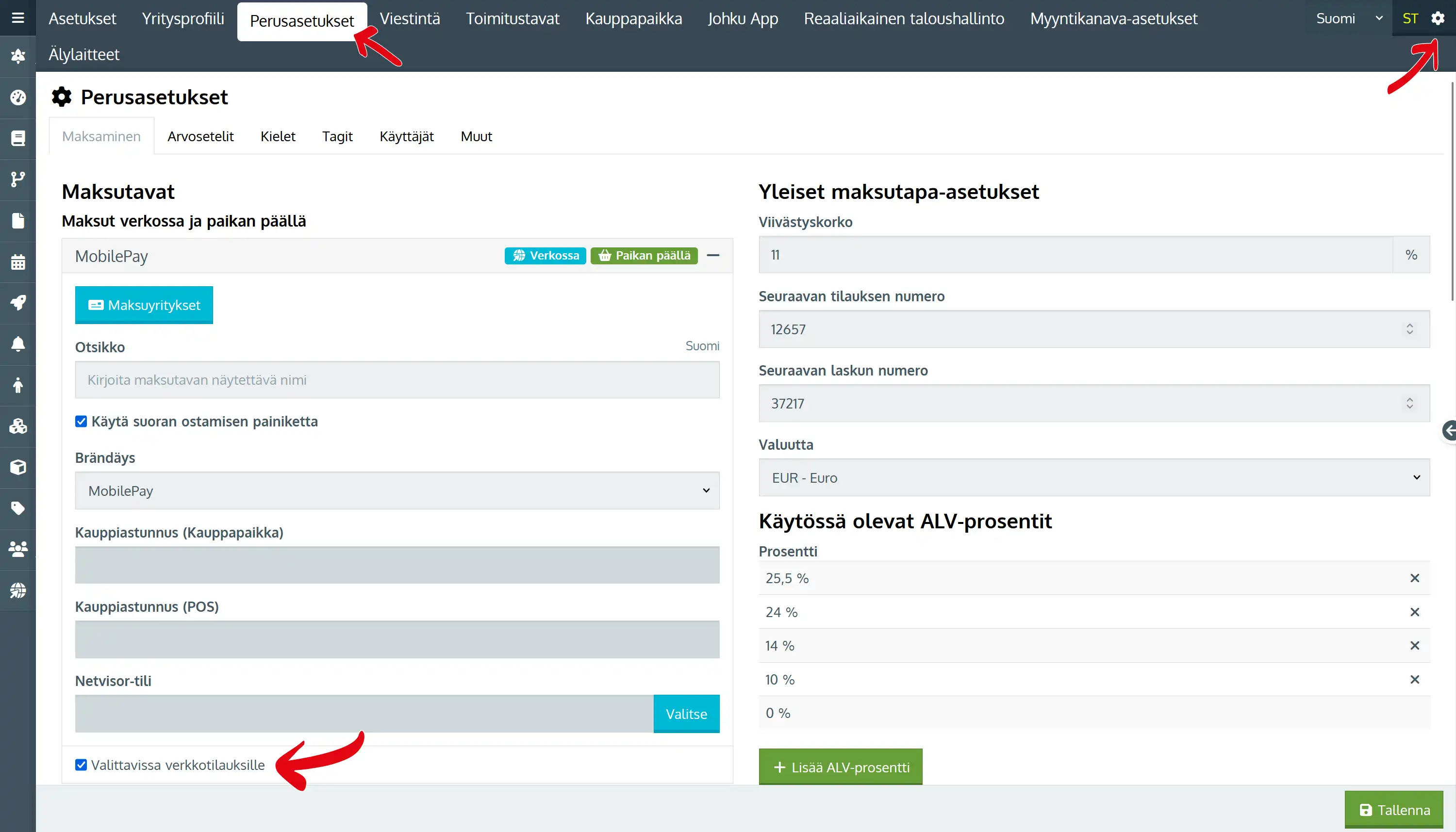This screenshot has height=832, width=1456.
Task: Click the calendar icon in sidebar
Action: (x=18, y=262)
